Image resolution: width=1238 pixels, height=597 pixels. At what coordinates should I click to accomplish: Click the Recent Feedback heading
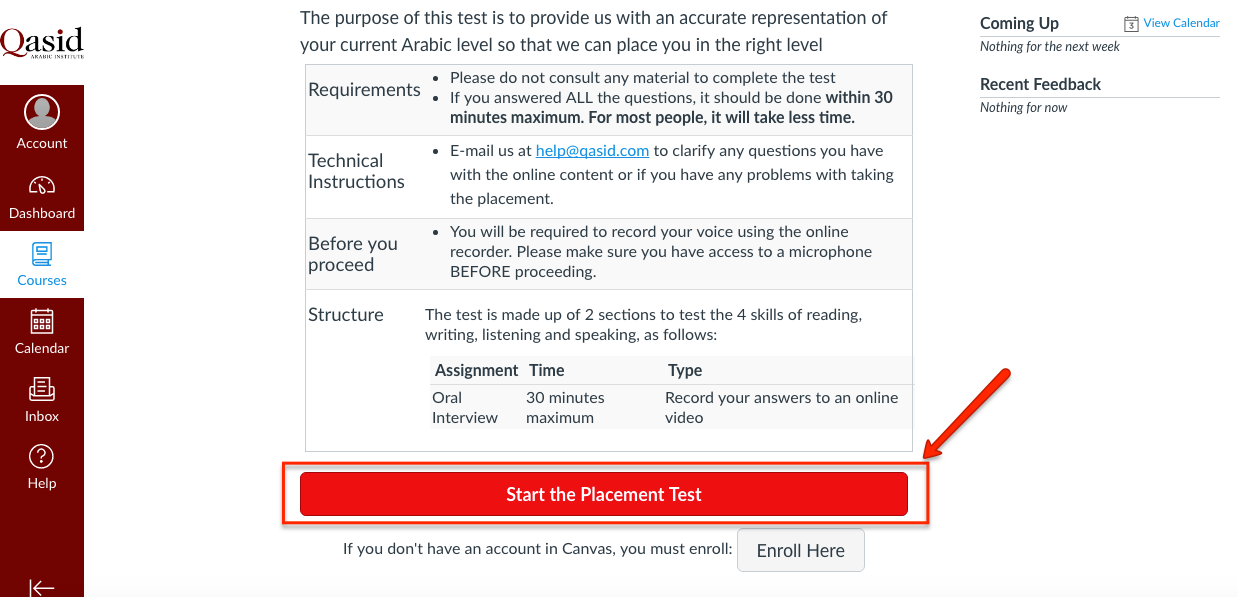1040,84
